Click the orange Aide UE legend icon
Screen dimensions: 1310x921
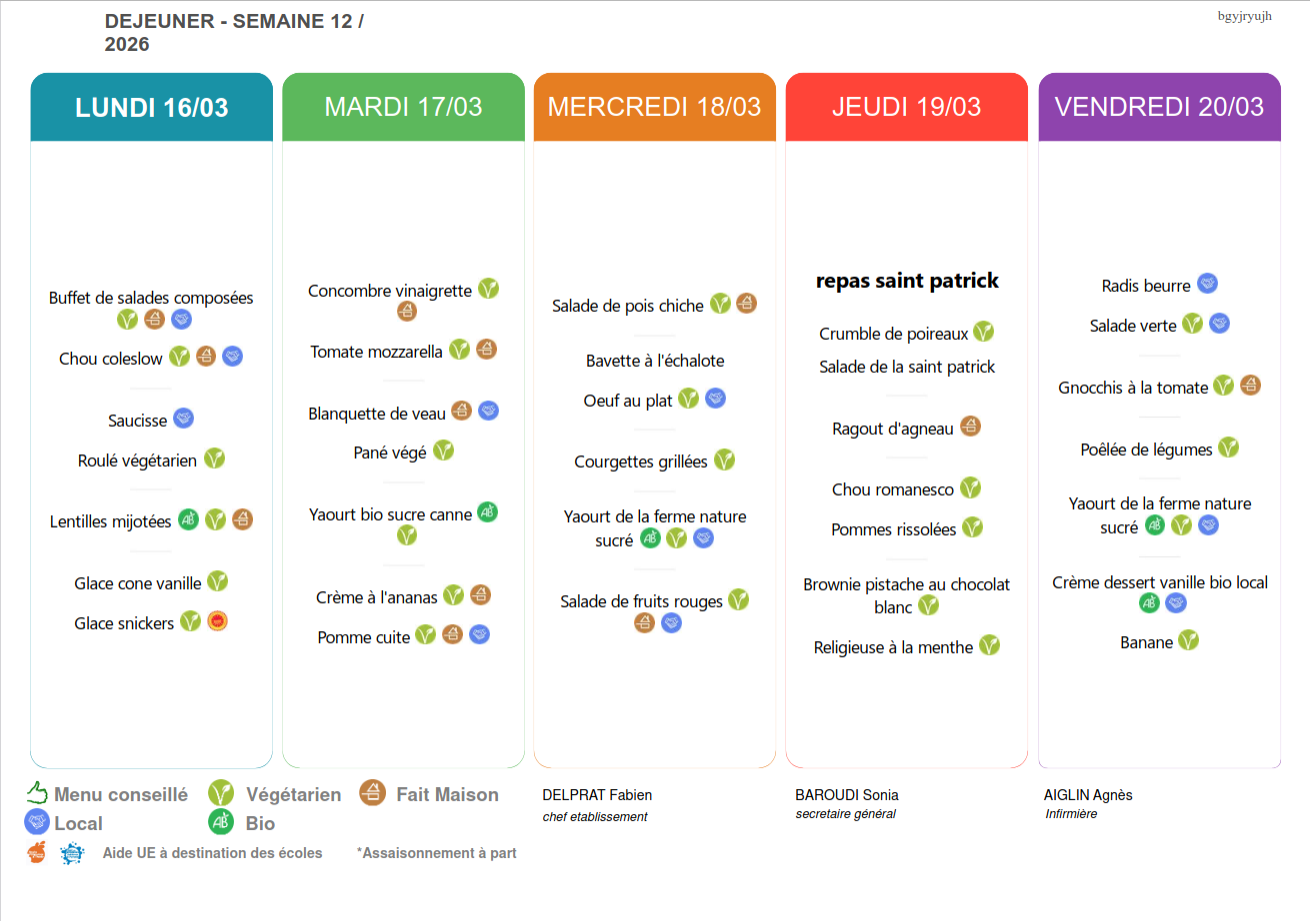[37, 853]
